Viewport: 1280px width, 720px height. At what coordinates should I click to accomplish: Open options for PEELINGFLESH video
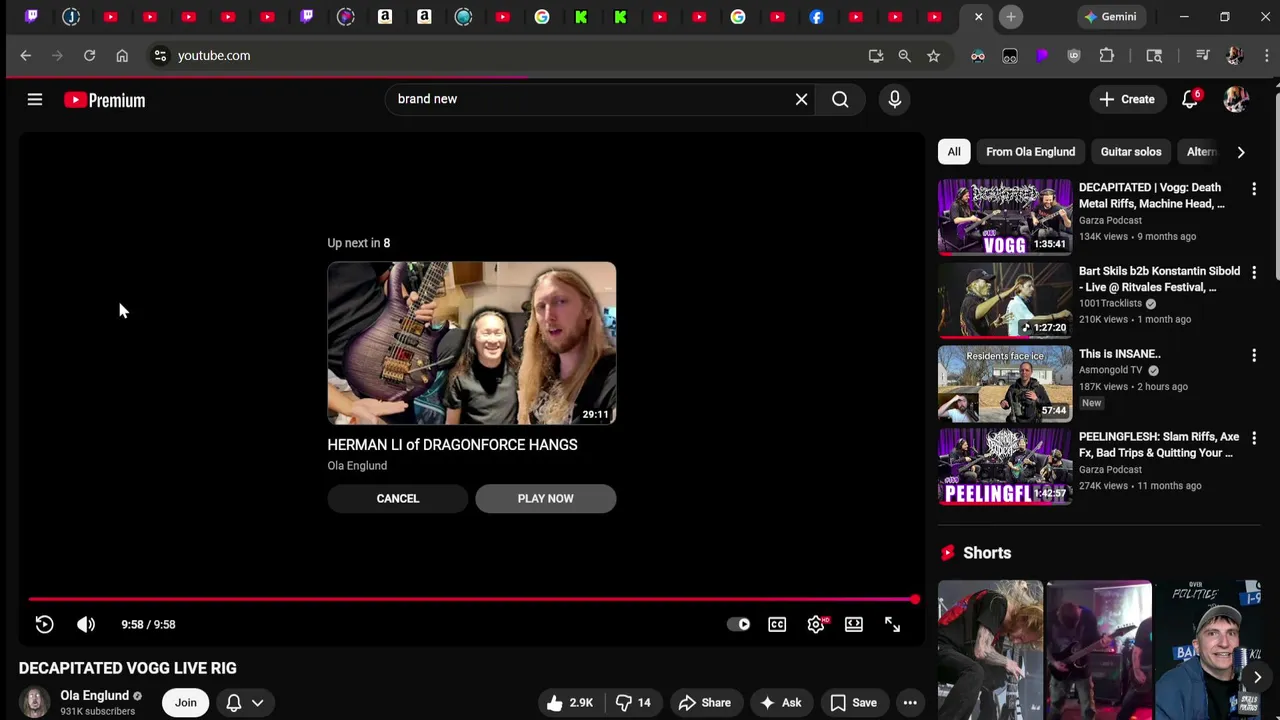coord(1254,438)
